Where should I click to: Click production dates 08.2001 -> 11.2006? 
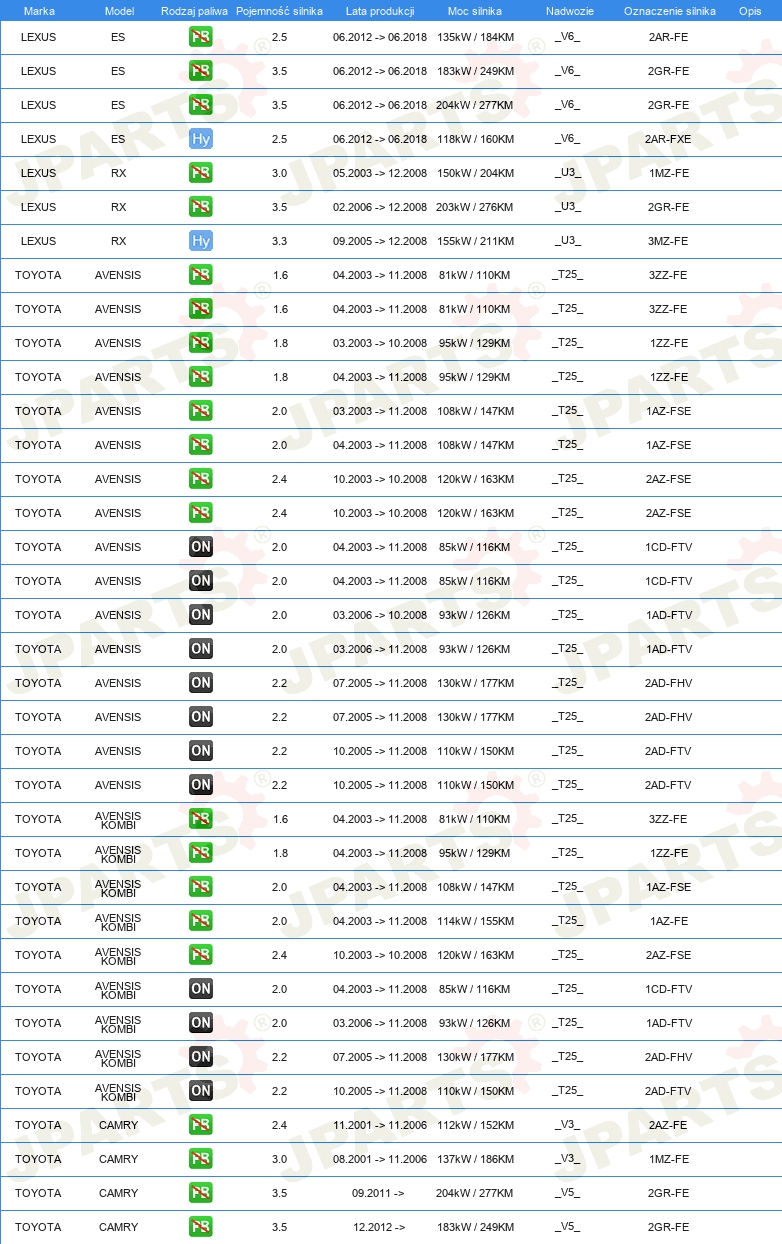click(x=380, y=1159)
